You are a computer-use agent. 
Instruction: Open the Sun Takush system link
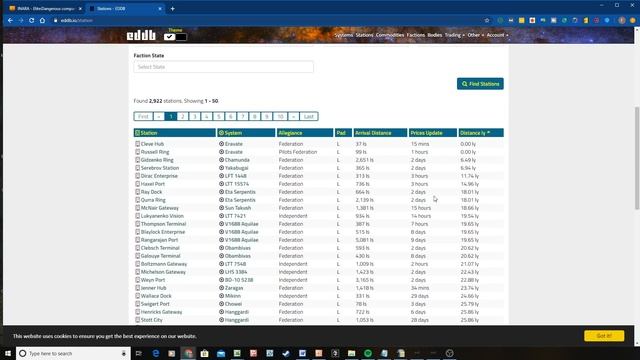coord(238,208)
